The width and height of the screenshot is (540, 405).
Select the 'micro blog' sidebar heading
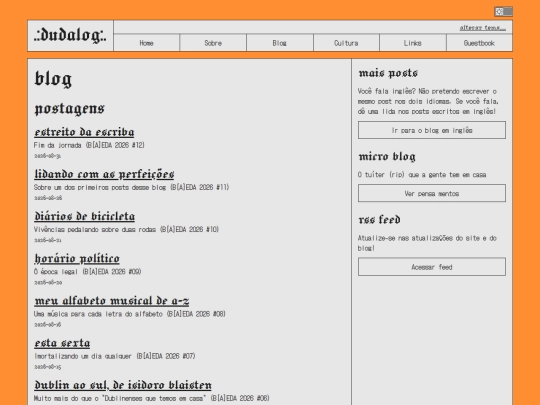pos(387,157)
